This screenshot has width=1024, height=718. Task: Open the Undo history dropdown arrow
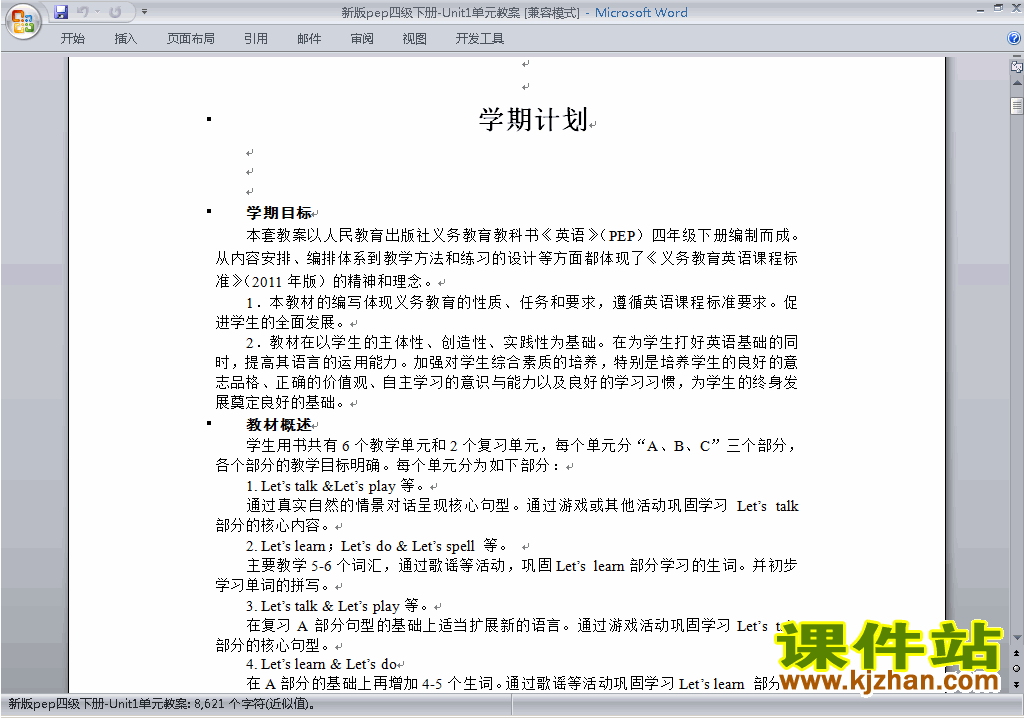point(97,12)
